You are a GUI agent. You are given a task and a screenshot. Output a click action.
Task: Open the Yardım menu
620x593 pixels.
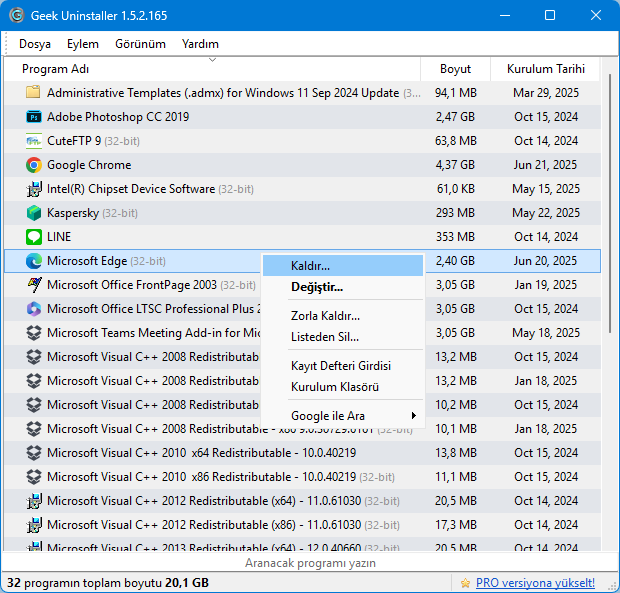[x=200, y=44]
